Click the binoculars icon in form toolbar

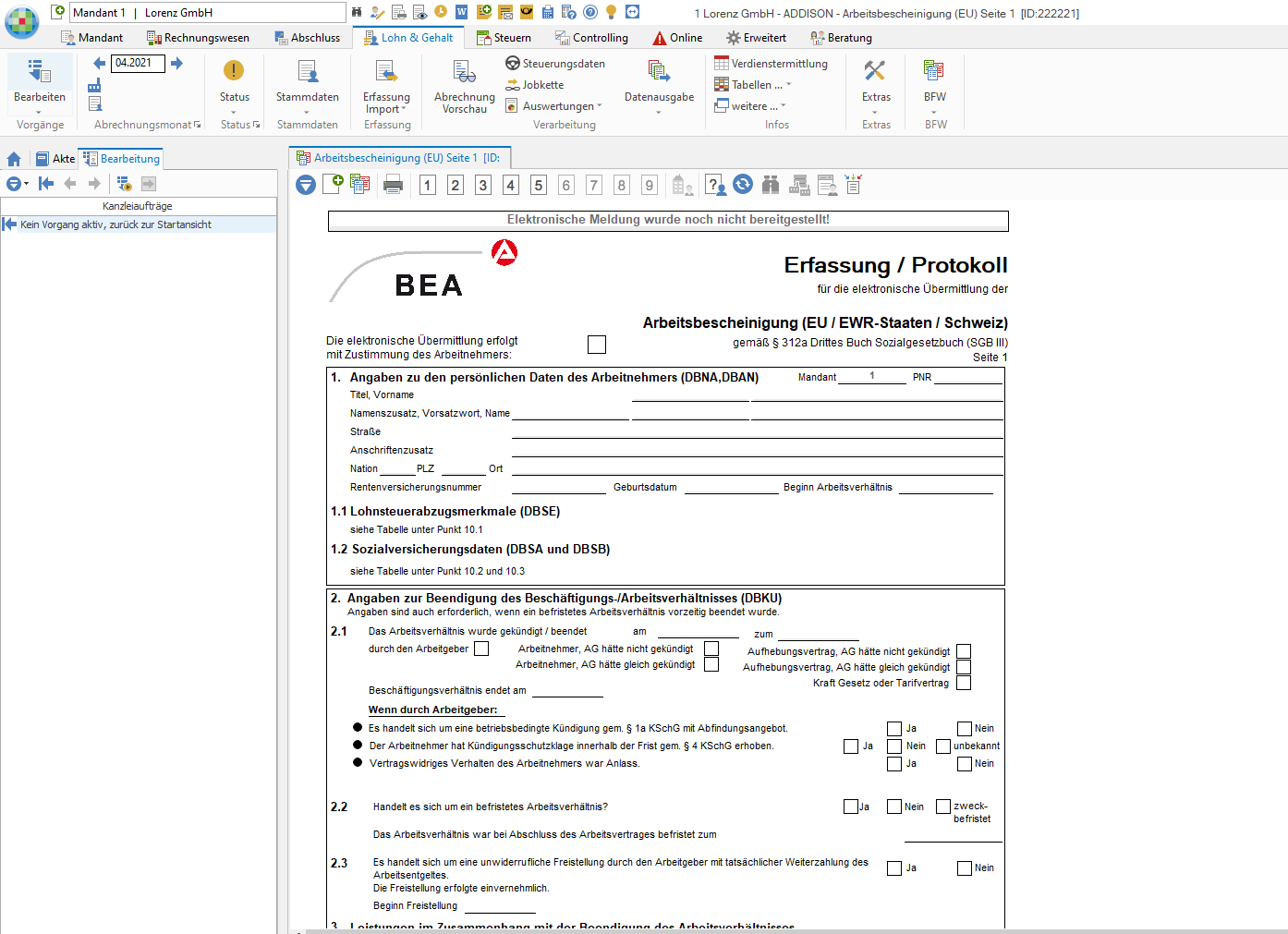771,185
